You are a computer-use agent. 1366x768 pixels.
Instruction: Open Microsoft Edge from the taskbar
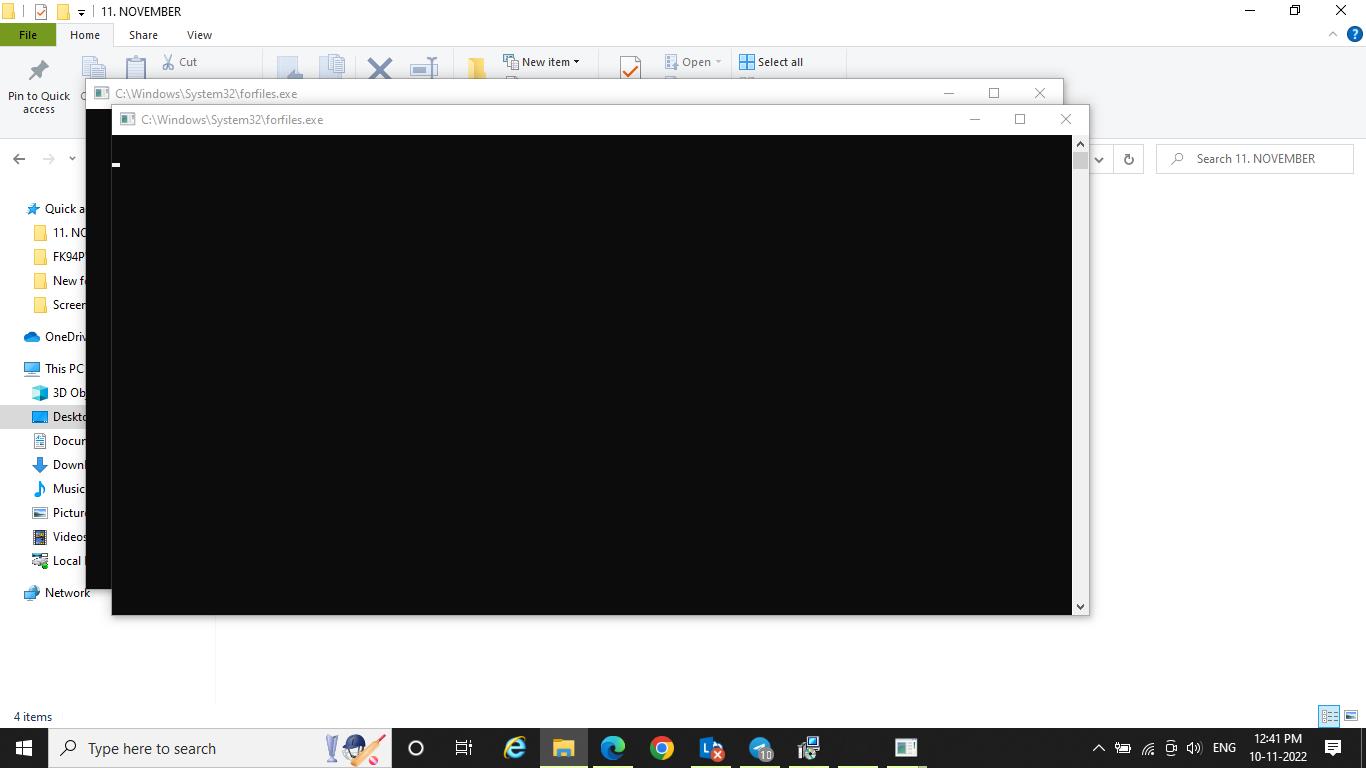pos(612,748)
